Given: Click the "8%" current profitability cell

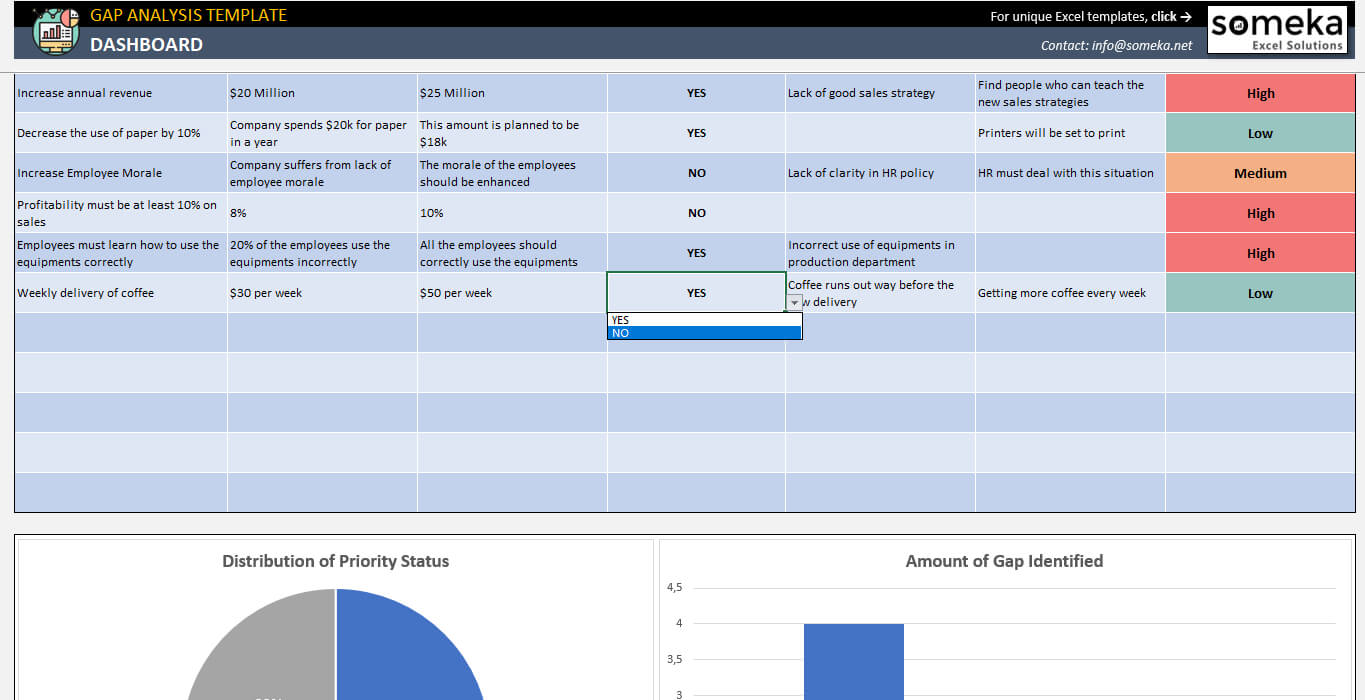Looking at the screenshot, I should 322,213.
